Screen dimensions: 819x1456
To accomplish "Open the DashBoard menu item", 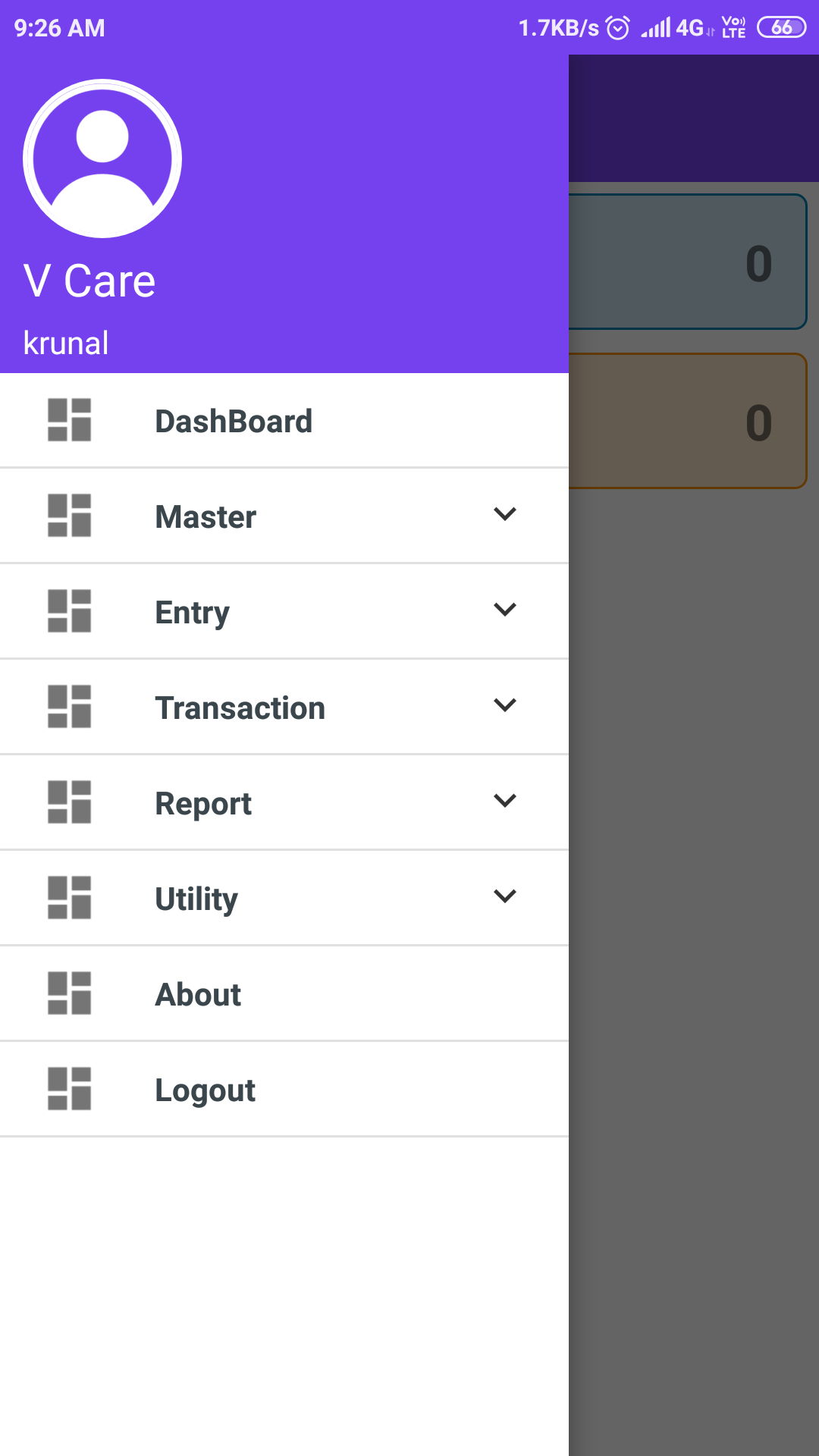I will [234, 422].
